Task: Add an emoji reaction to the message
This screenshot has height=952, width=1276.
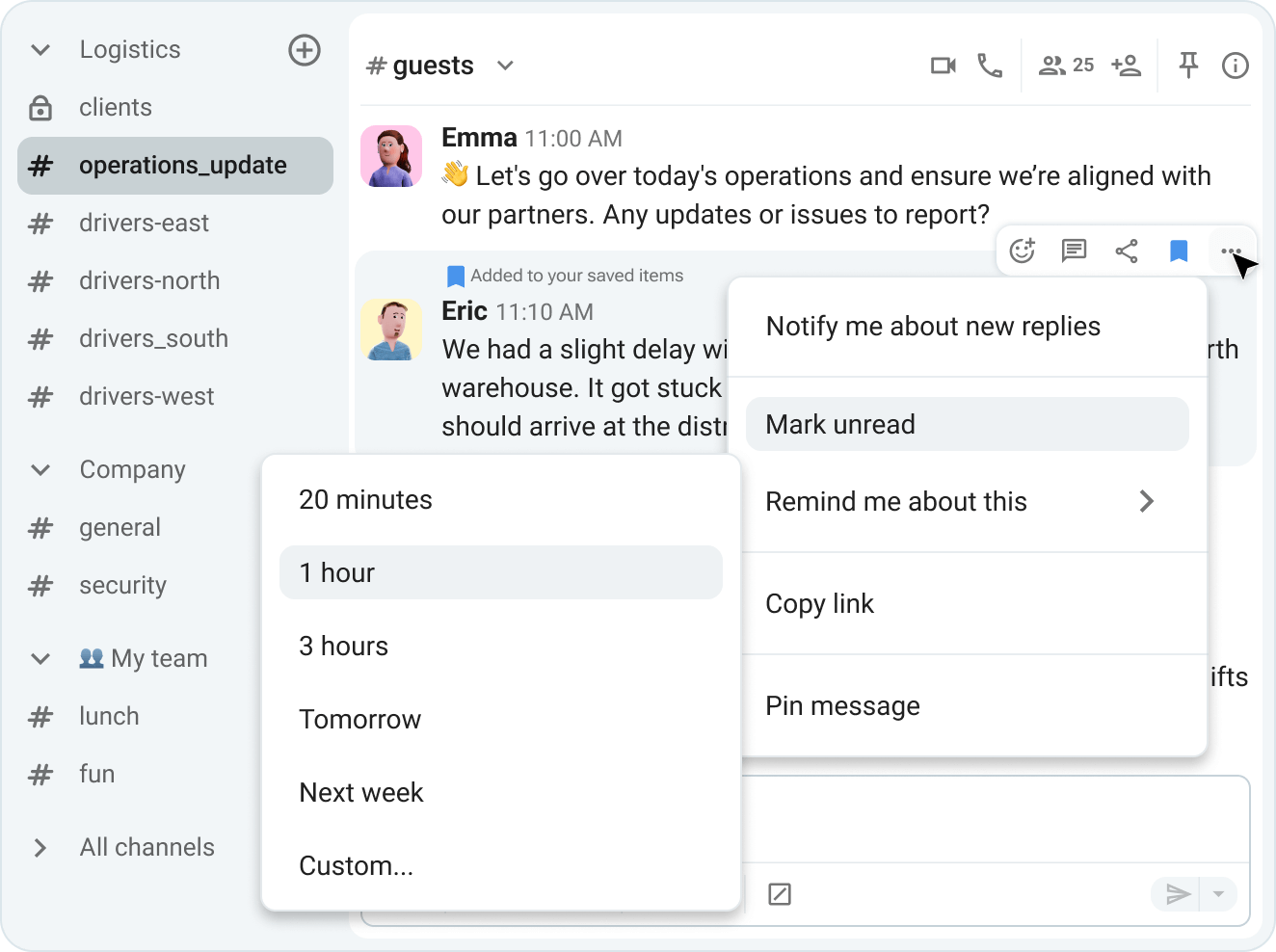Action: [1022, 251]
